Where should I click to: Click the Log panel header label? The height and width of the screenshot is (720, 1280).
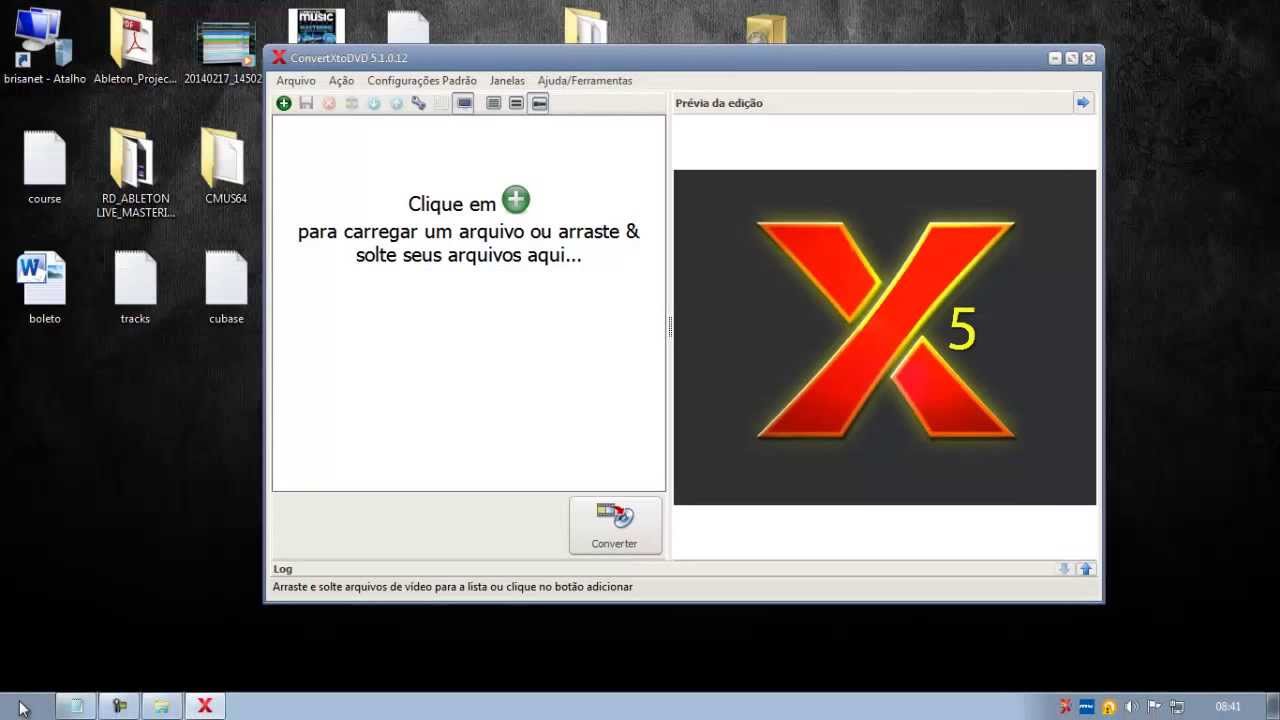283,569
